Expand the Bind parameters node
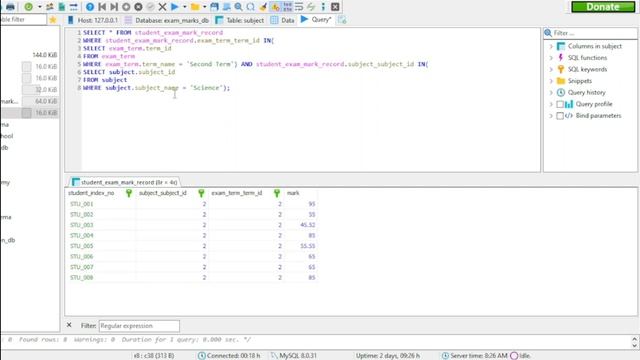 pyautogui.click(x=551, y=116)
